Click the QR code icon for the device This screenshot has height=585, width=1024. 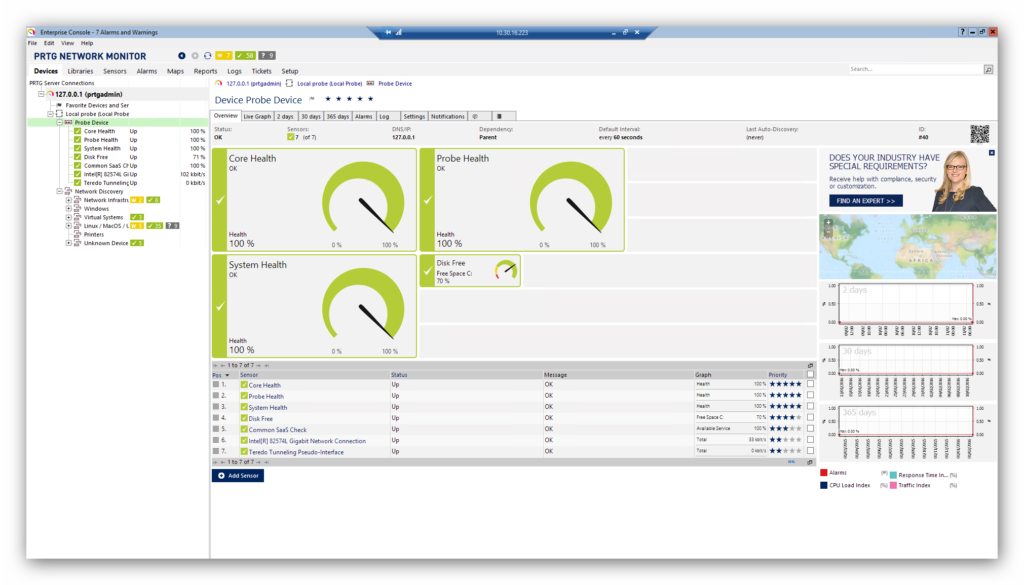click(979, 134)
